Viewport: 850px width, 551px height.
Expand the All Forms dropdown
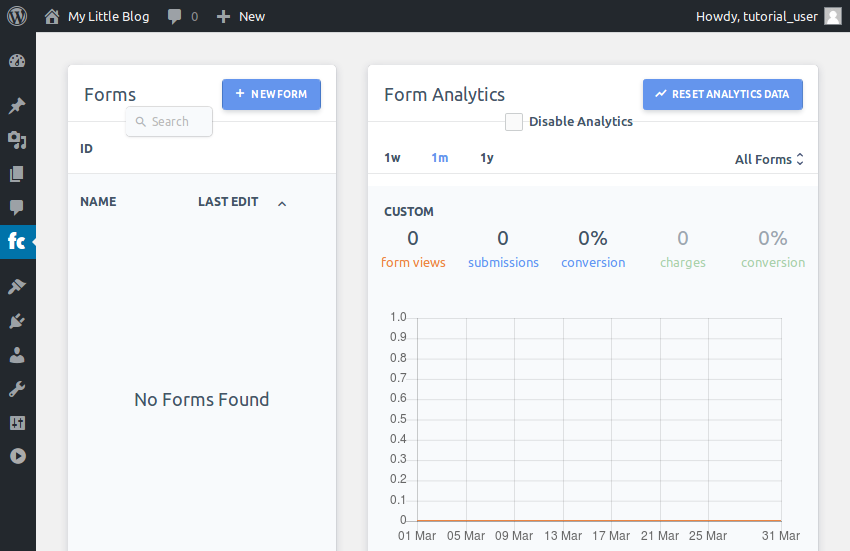pos(769,159)
